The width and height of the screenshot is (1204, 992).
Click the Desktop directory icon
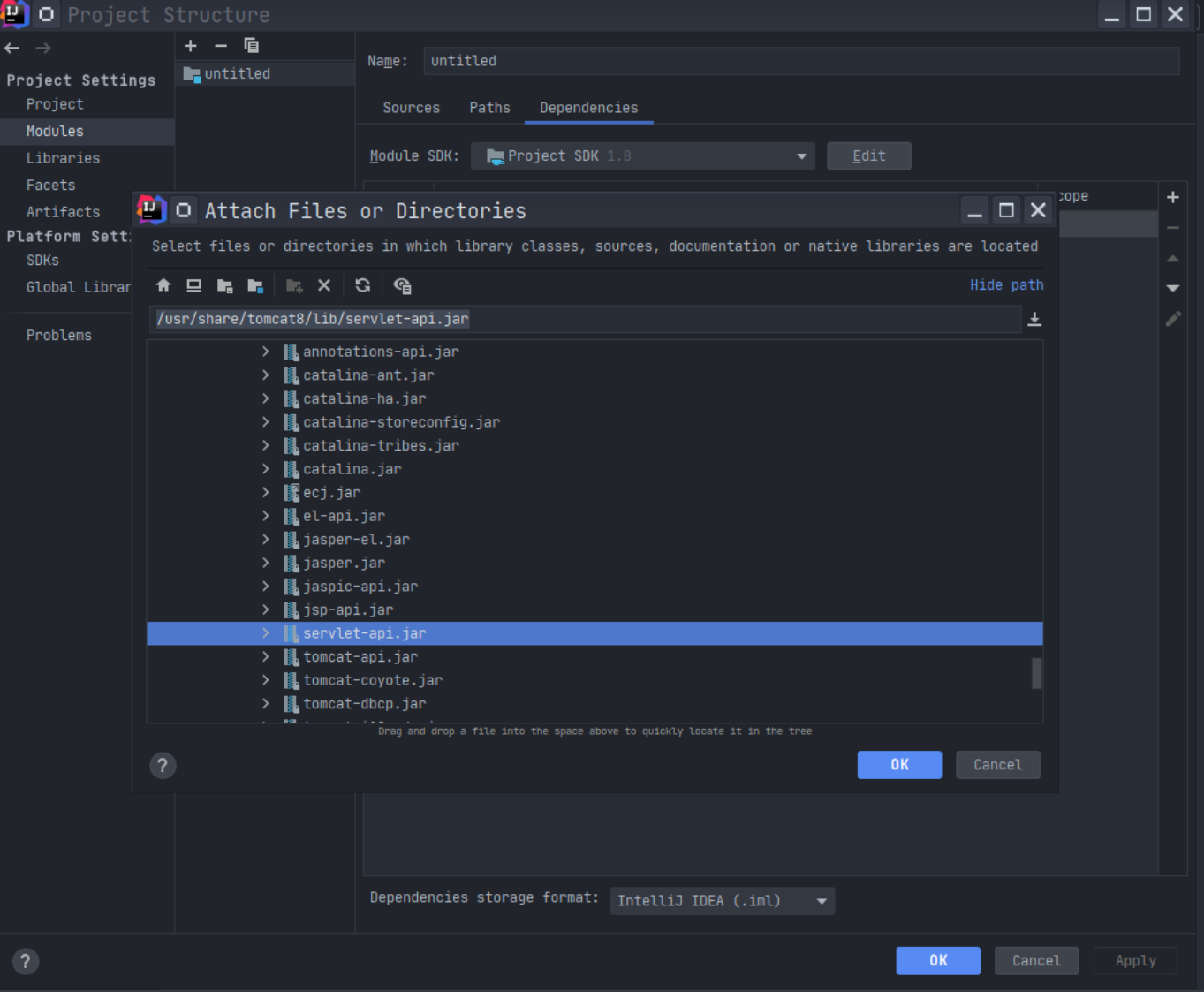click(x=193, y=285)
